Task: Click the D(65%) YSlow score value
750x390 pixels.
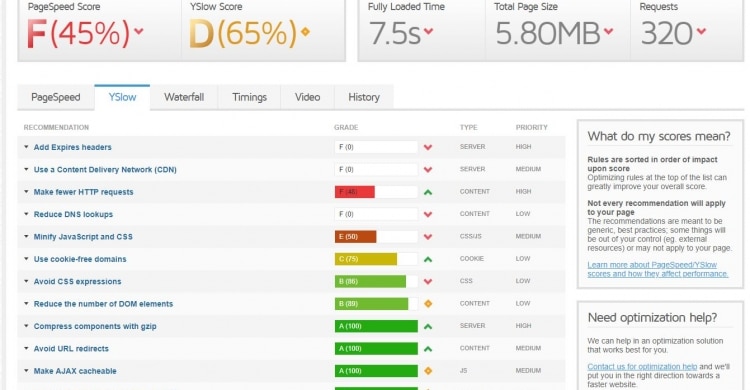Action: click(243, 33)
